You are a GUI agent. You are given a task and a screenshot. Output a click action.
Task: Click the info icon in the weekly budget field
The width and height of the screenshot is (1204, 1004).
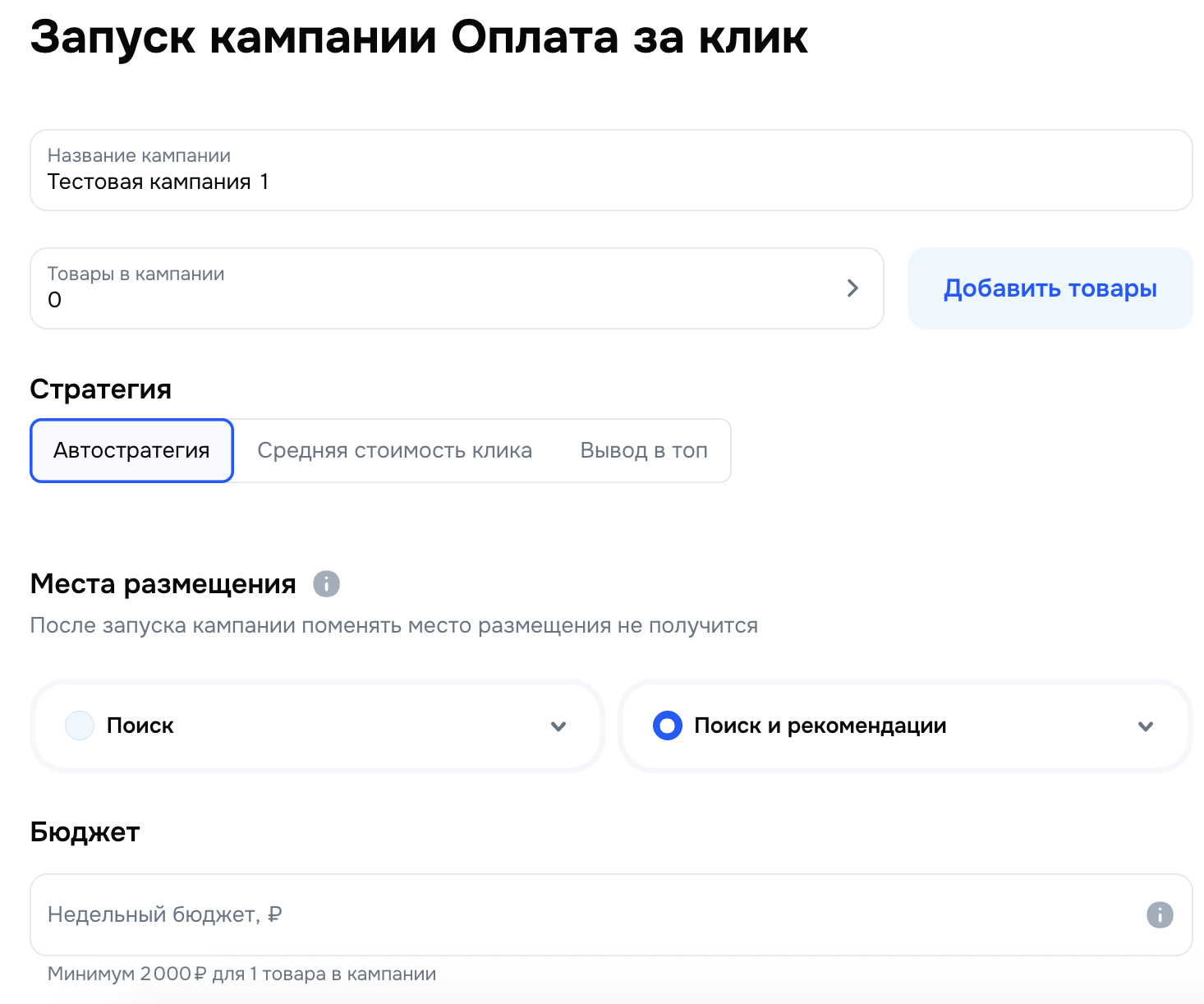(1159, 914)
